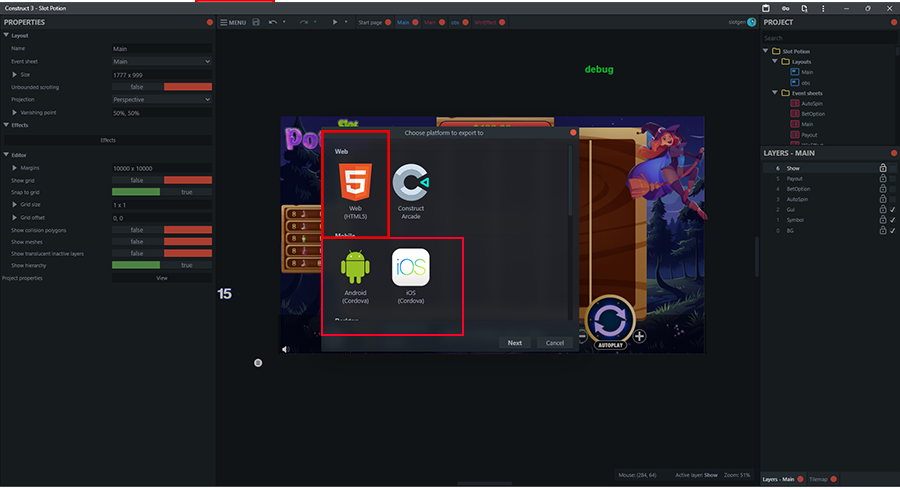
Task: Click the undo arrow icon
Action: [273, 22]
